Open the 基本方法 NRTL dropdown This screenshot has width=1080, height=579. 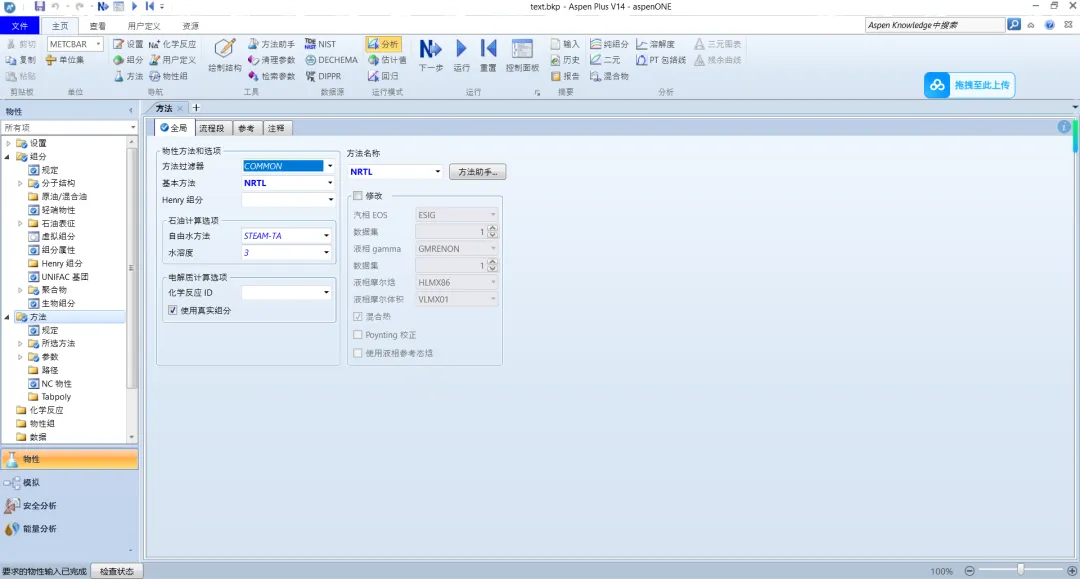point(330,183)
